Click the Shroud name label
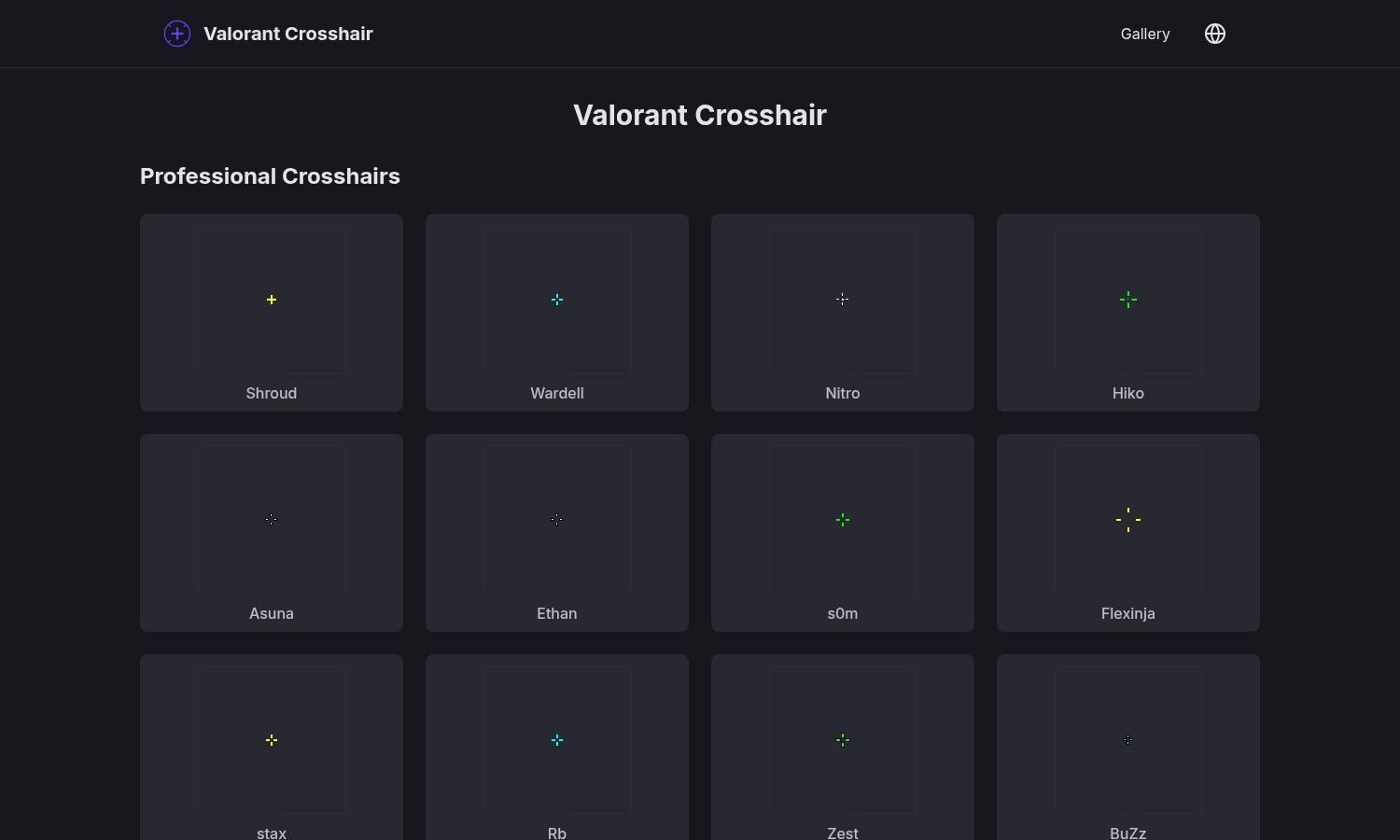Viewport: 1400px width, 840px height. 272,393
